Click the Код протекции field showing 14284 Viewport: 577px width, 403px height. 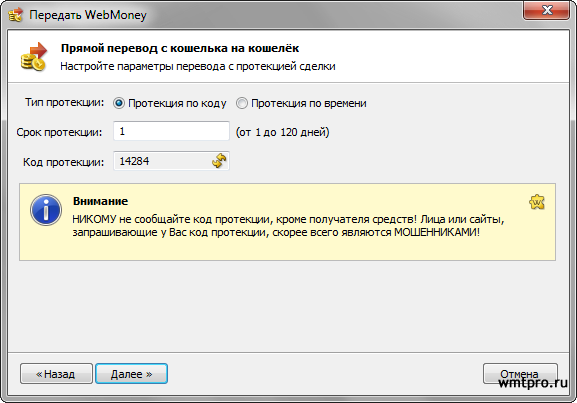(x=171, y=161)
